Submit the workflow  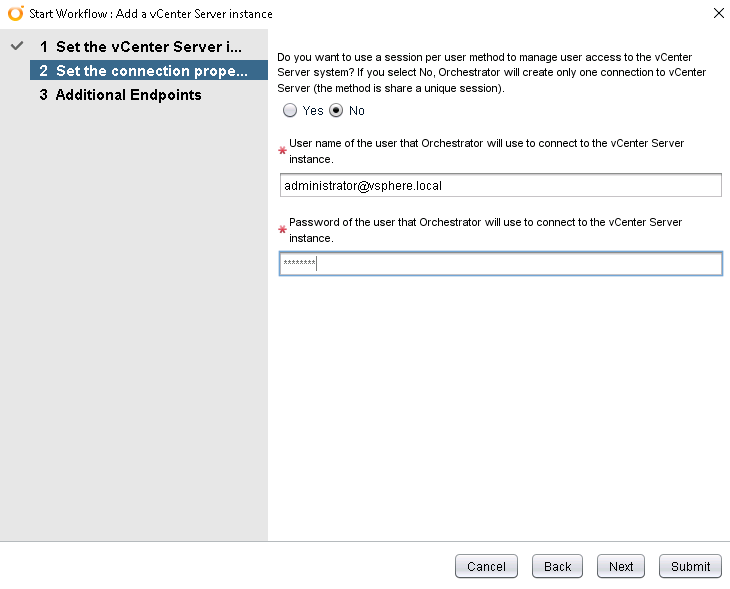690,566
